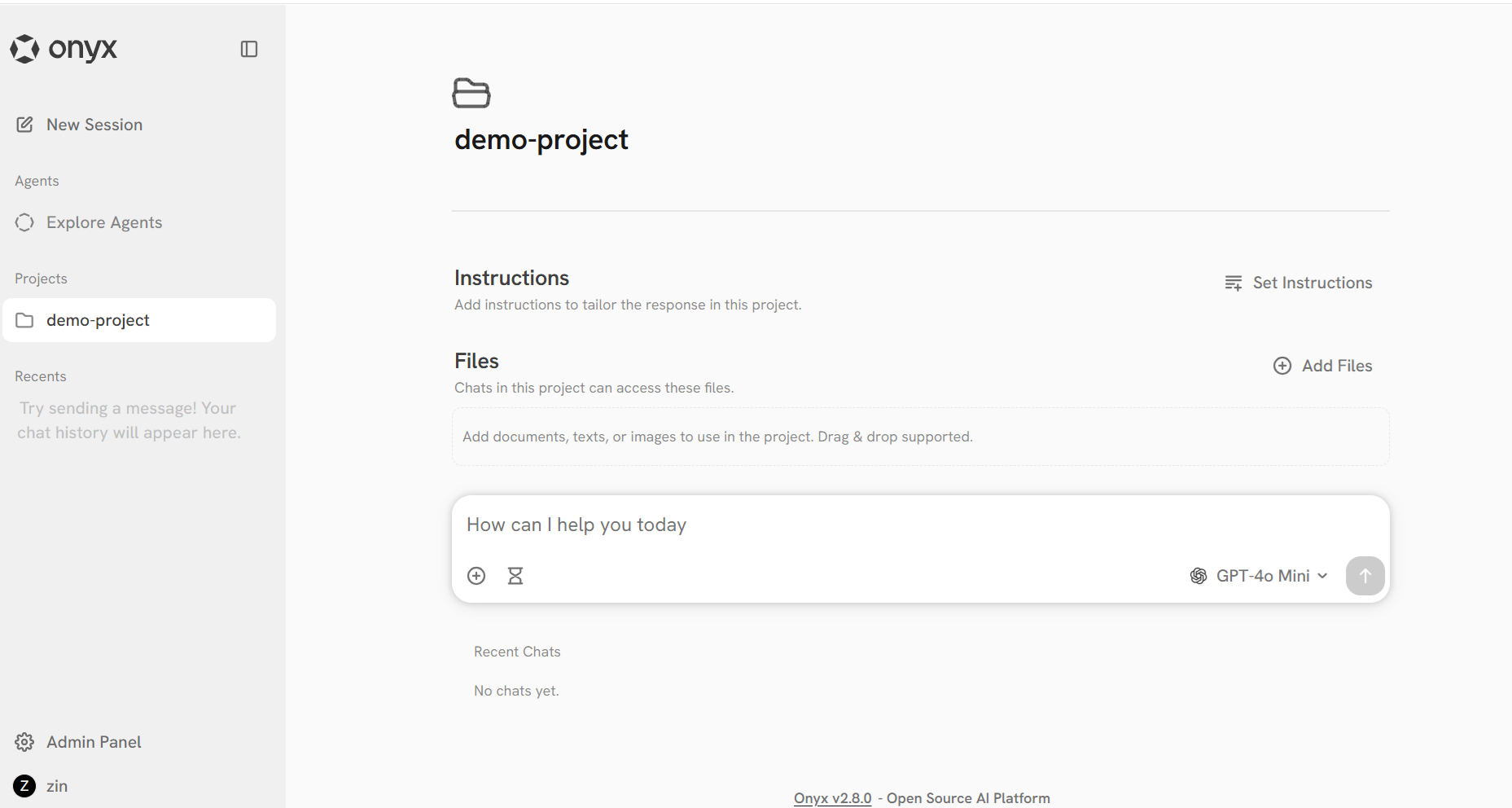Open the Admin Panel settings gear
This screenshot has width=1512, height=808.
click(x=24, y=741)
